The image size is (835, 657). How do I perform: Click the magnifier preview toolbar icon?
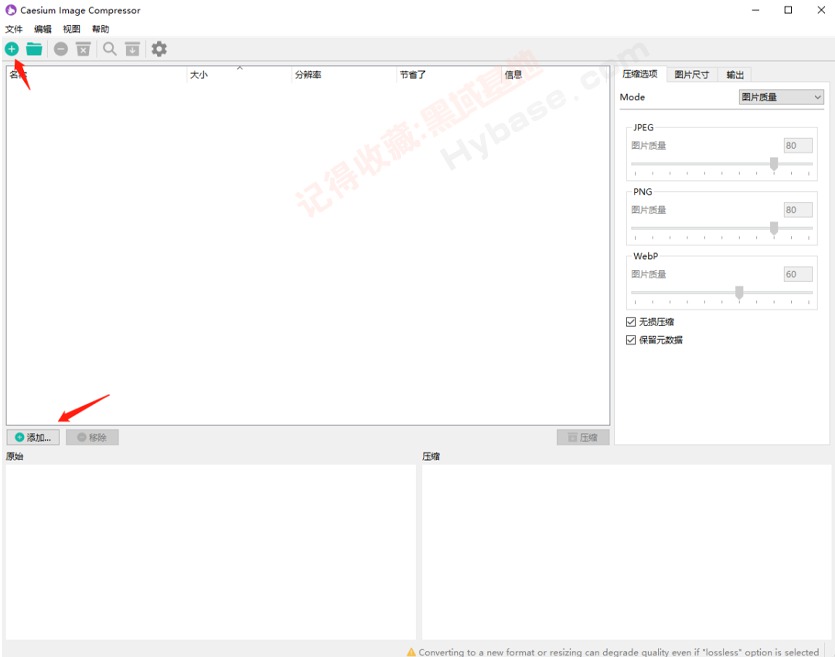tap(110, 49)
